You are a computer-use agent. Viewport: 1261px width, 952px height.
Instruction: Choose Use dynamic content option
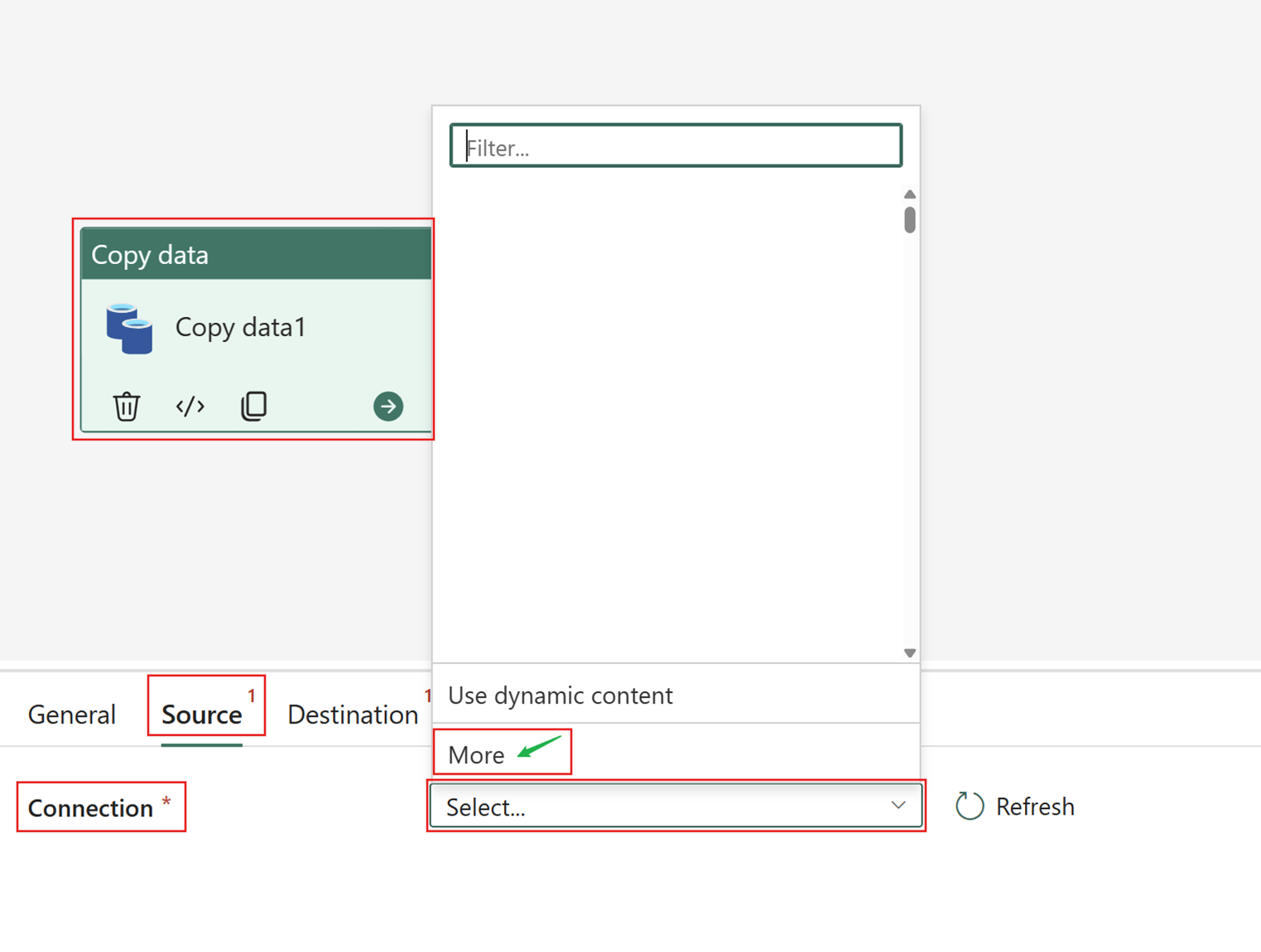(676, 695)
